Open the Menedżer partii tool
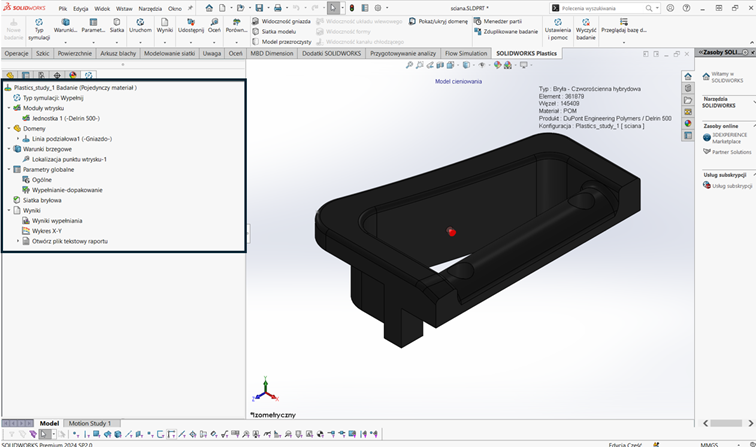Viewport: 756px width, 447px height. coord(502,20)
